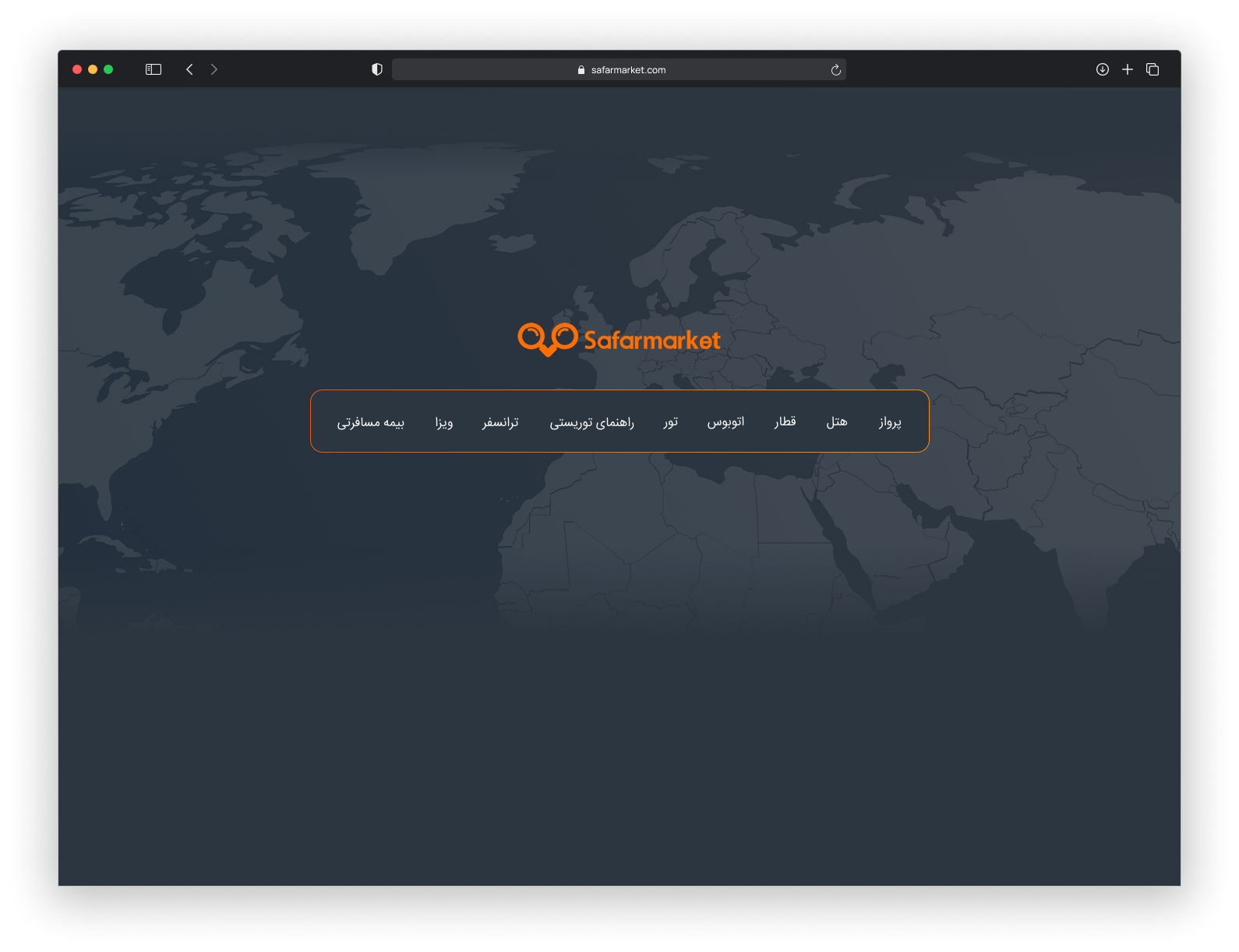This screenshot has height=952, width=1239.
Task: Open بیمه مسافرتی (travel insurance) tab
Action: click(x=370, y=422)
